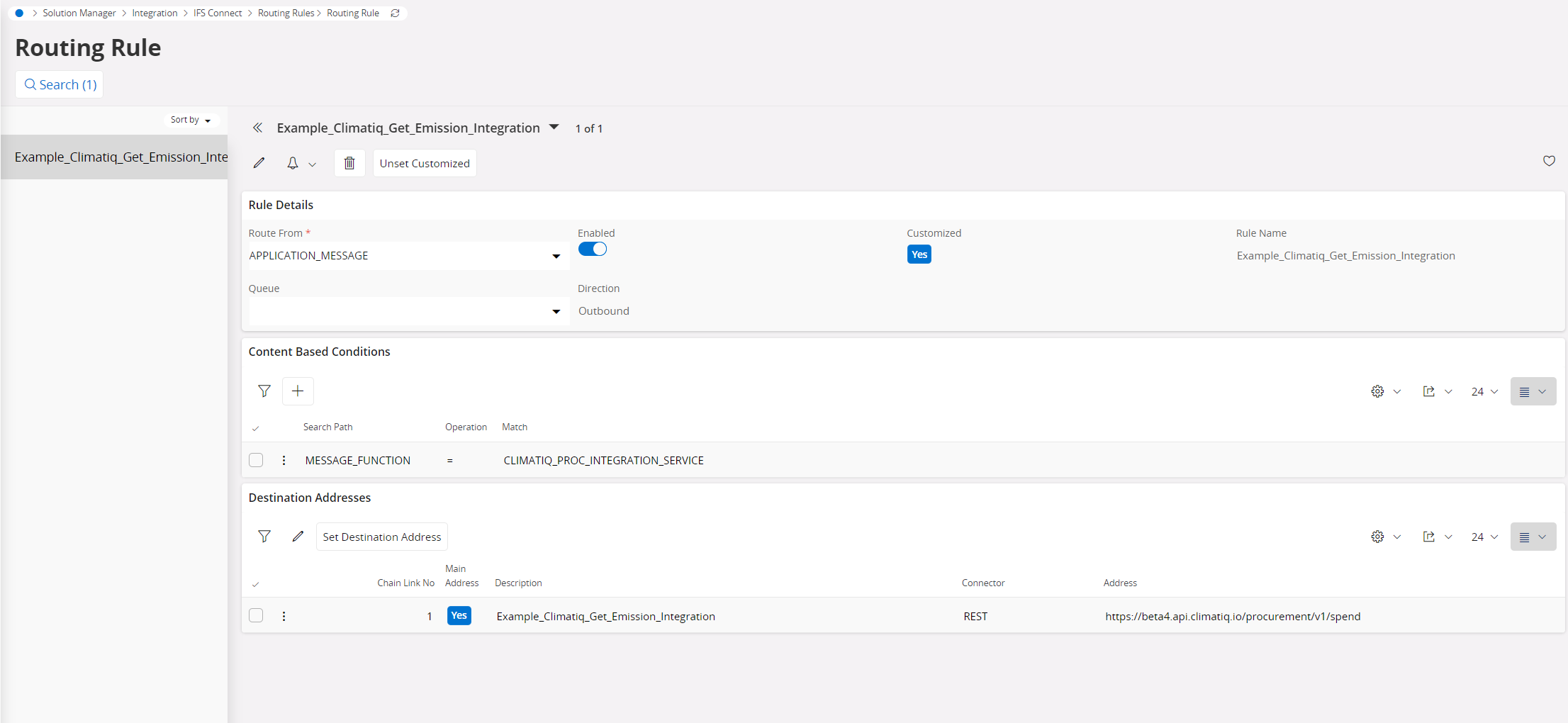Click the climatiq.io procurement spend address cell
The height and width of the screenshot is (723, 1568).
coord(1233,616)
